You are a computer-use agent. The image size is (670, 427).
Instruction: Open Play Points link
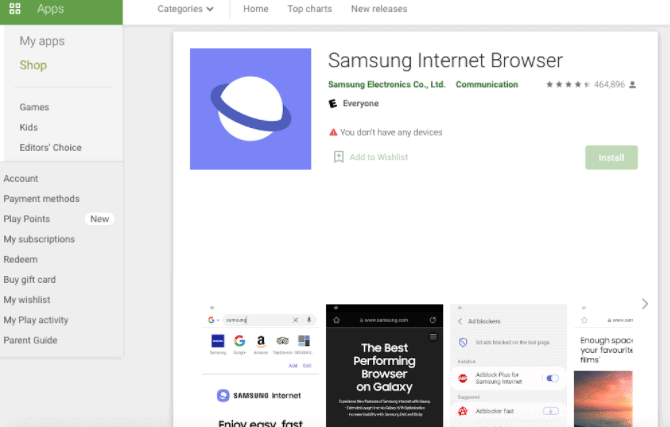coord(26,219)
